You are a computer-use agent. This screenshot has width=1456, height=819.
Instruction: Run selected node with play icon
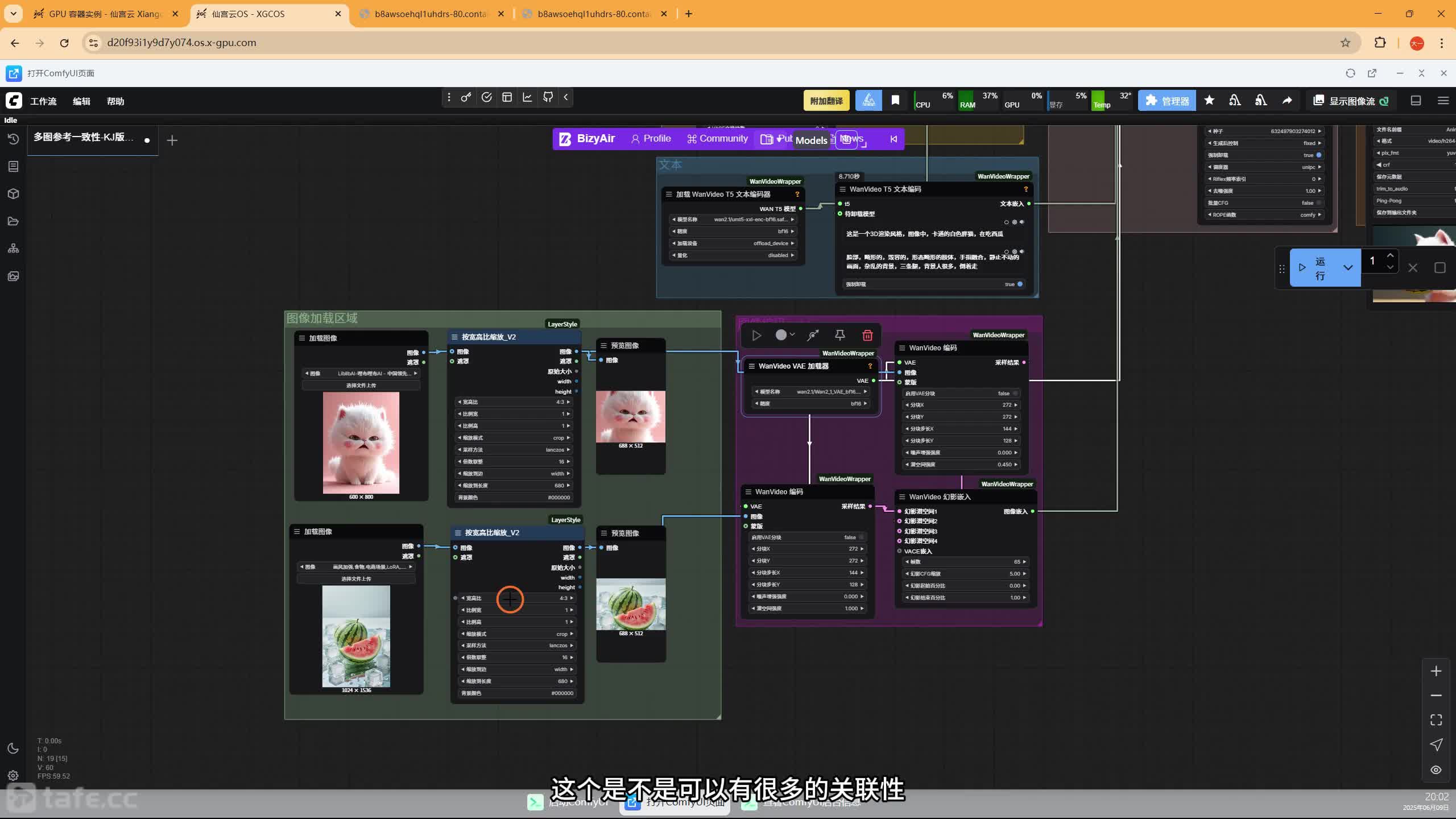pos(756,336)
